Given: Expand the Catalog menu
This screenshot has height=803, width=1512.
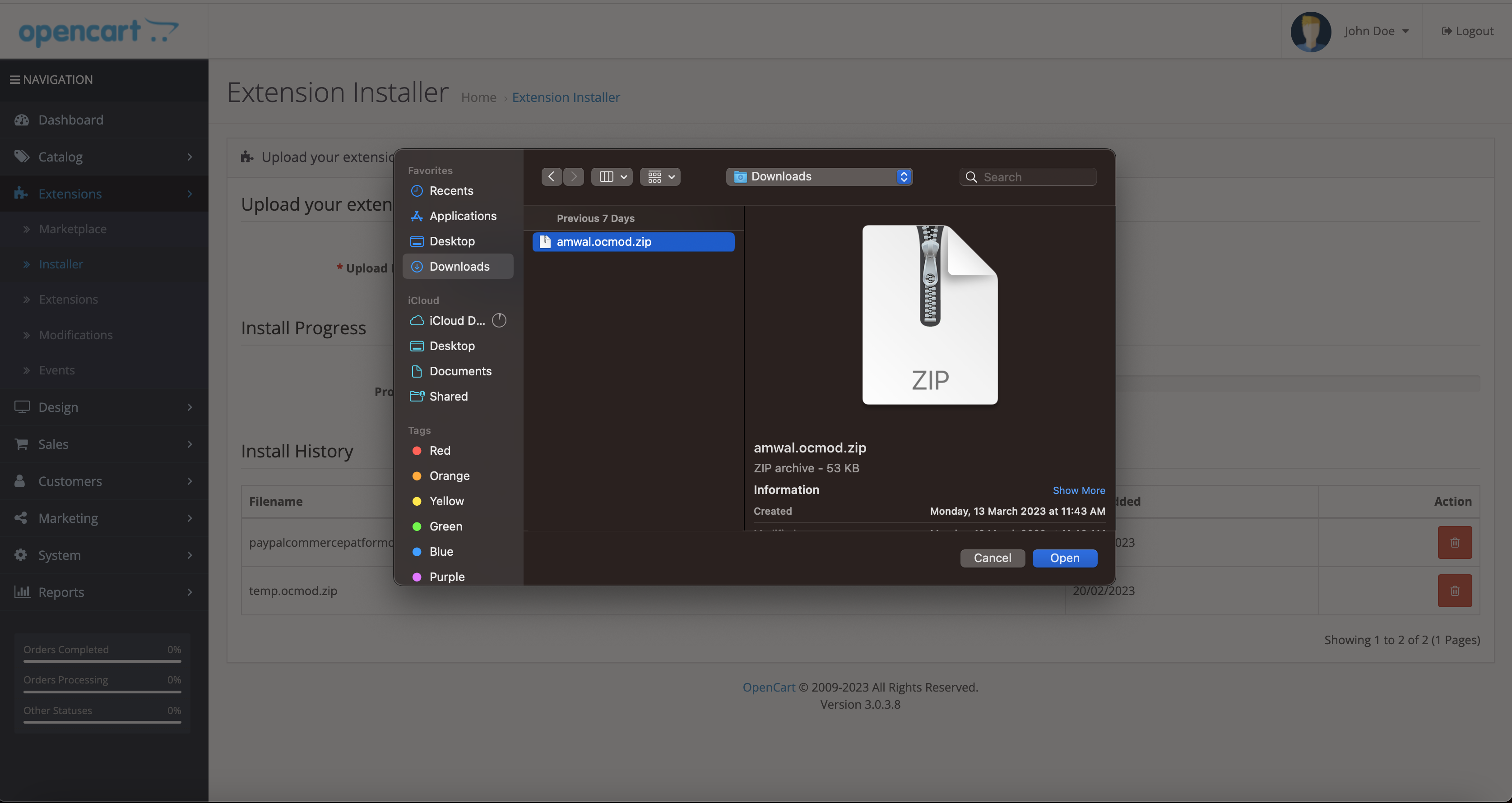Looking at the screenshot, I should [x=104, y=157].
